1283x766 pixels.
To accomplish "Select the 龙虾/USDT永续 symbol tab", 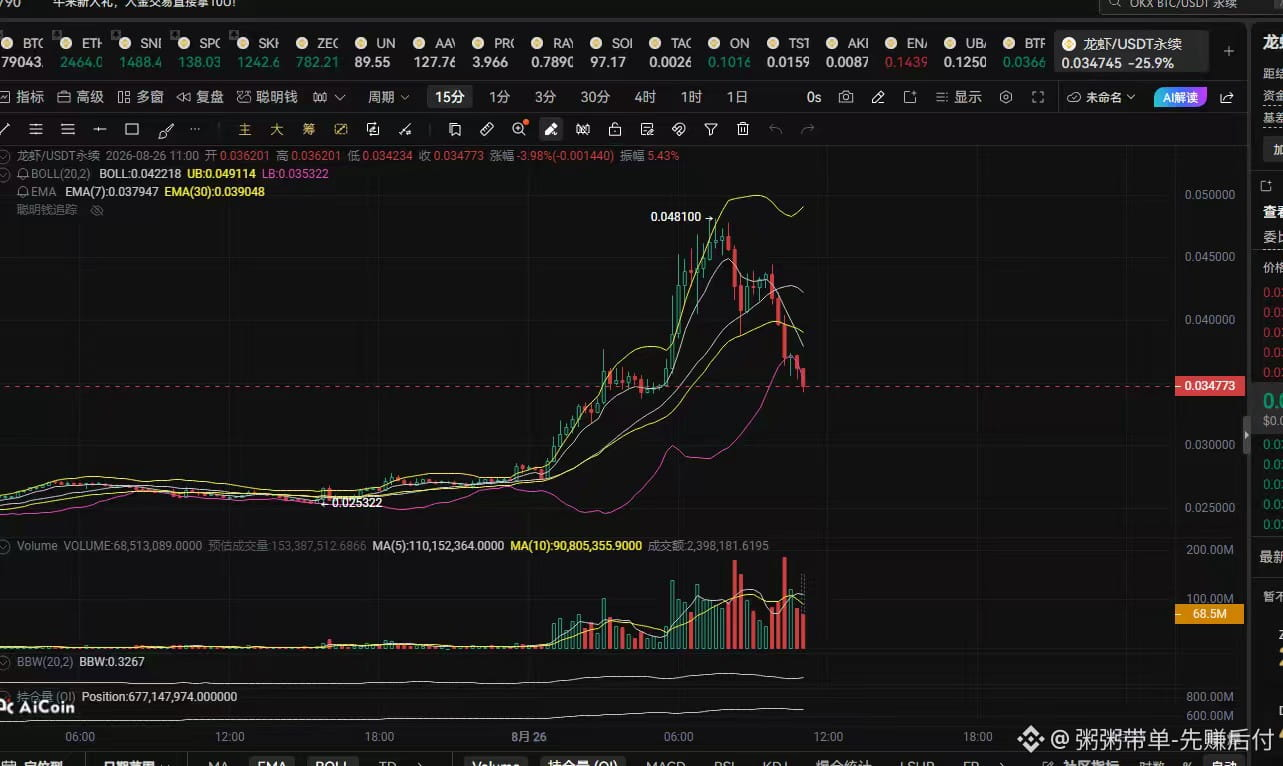I will coord(1131,53).
